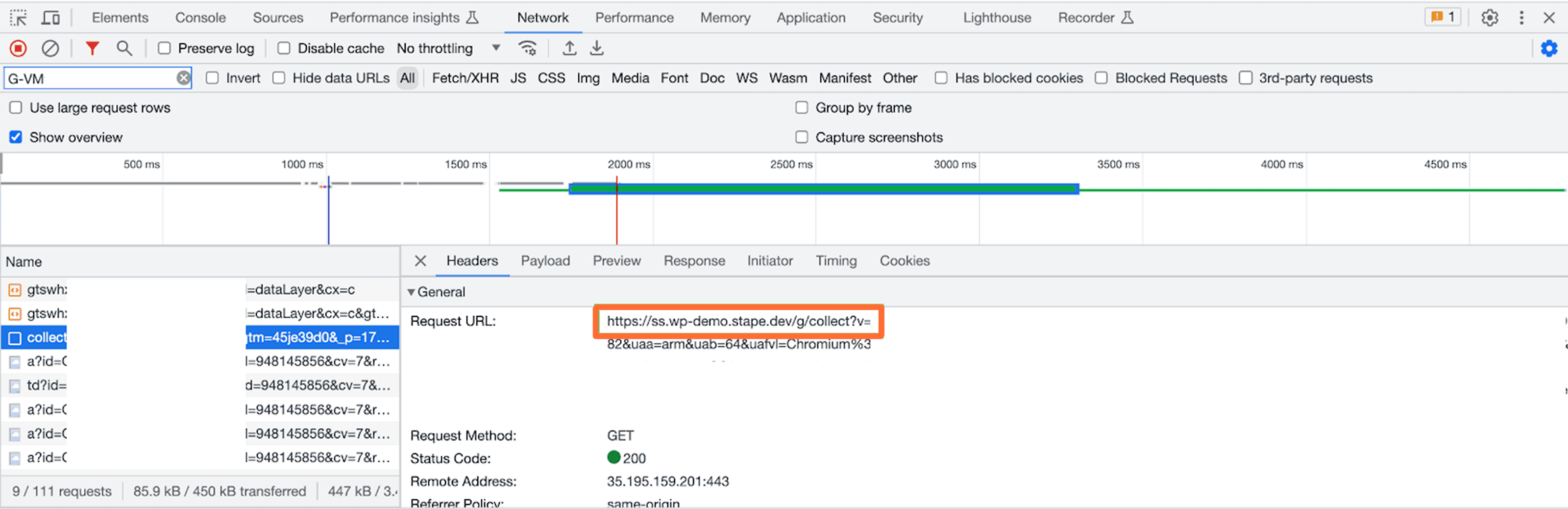This screenshot has width=1568, height=509.
Task: Click the export HAR download icon
Action: (x=596, y=48)
